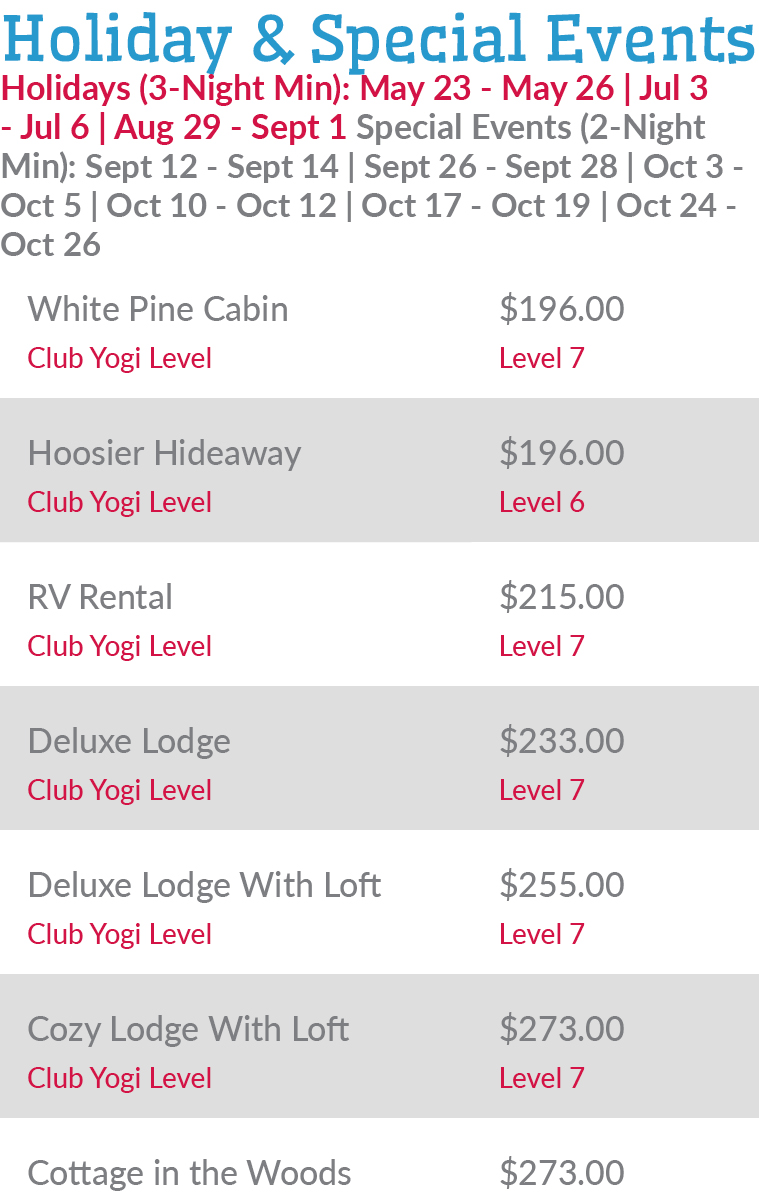Click Level 7 beside Cozy Lodge With Loft
This screenshot has height=1192, width=759.
pyautogui.click(x=541, y=1078)
